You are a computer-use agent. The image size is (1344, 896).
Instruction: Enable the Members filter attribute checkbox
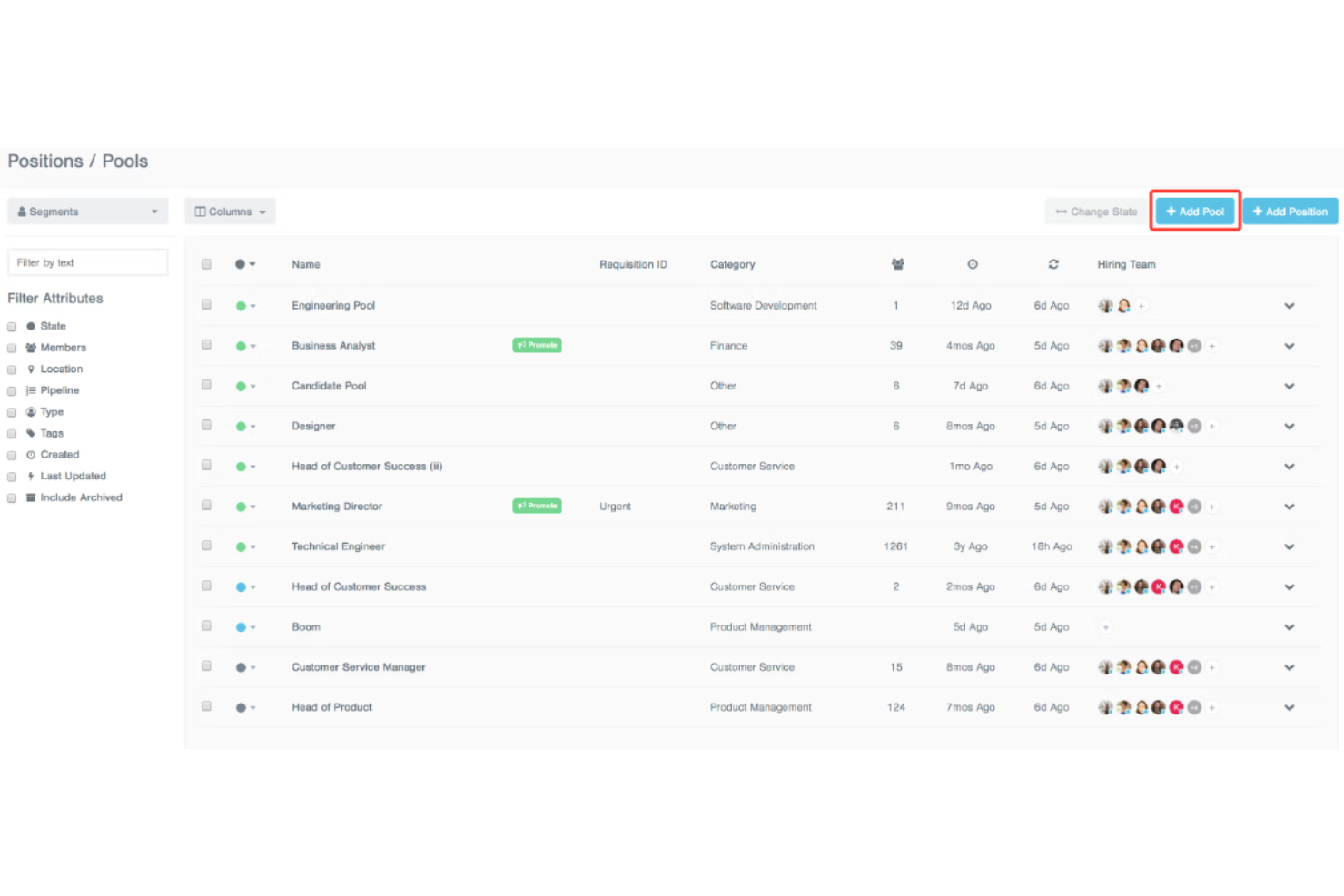point(12,348)
